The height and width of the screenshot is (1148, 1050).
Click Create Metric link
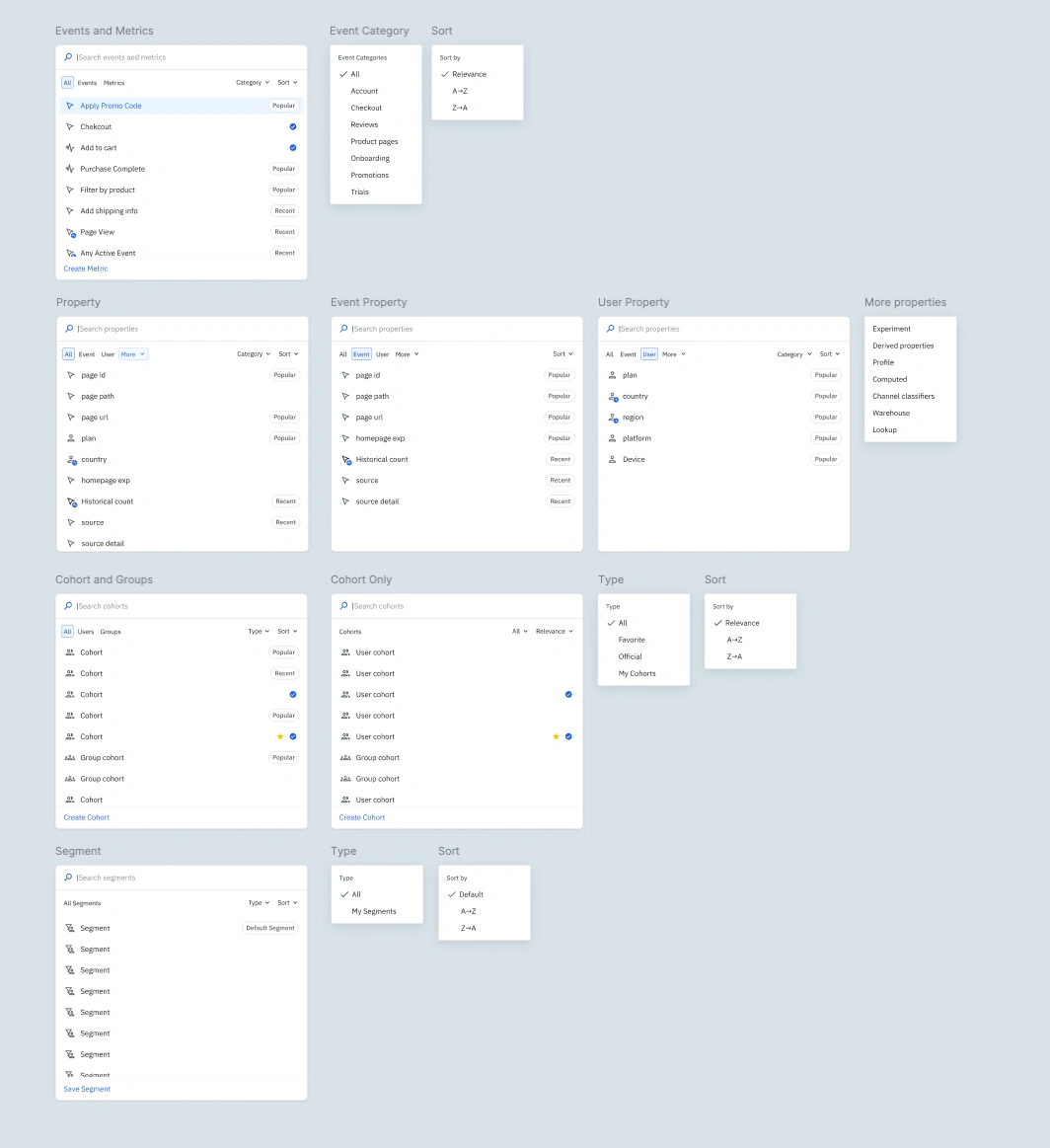(86, 268)
